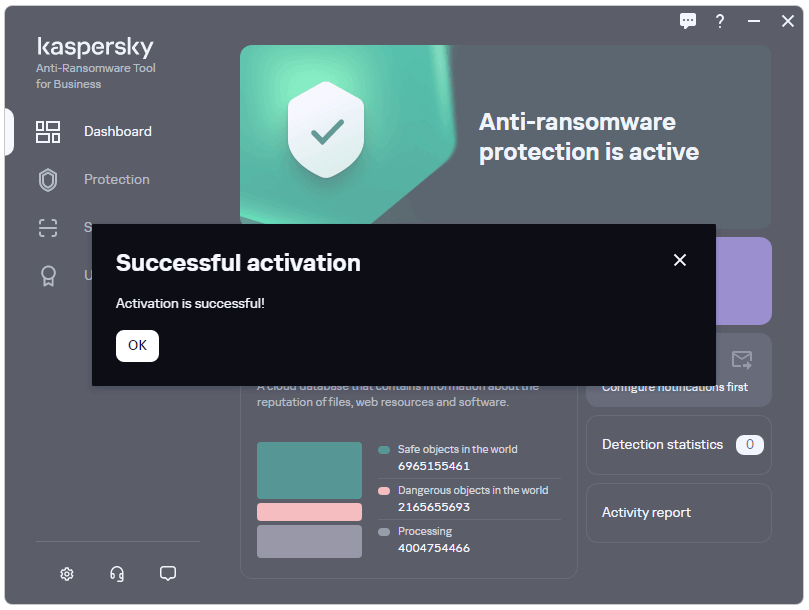The image size is (809, 610).
Task: Open the Activity report
Action: (x=679, y=513)
